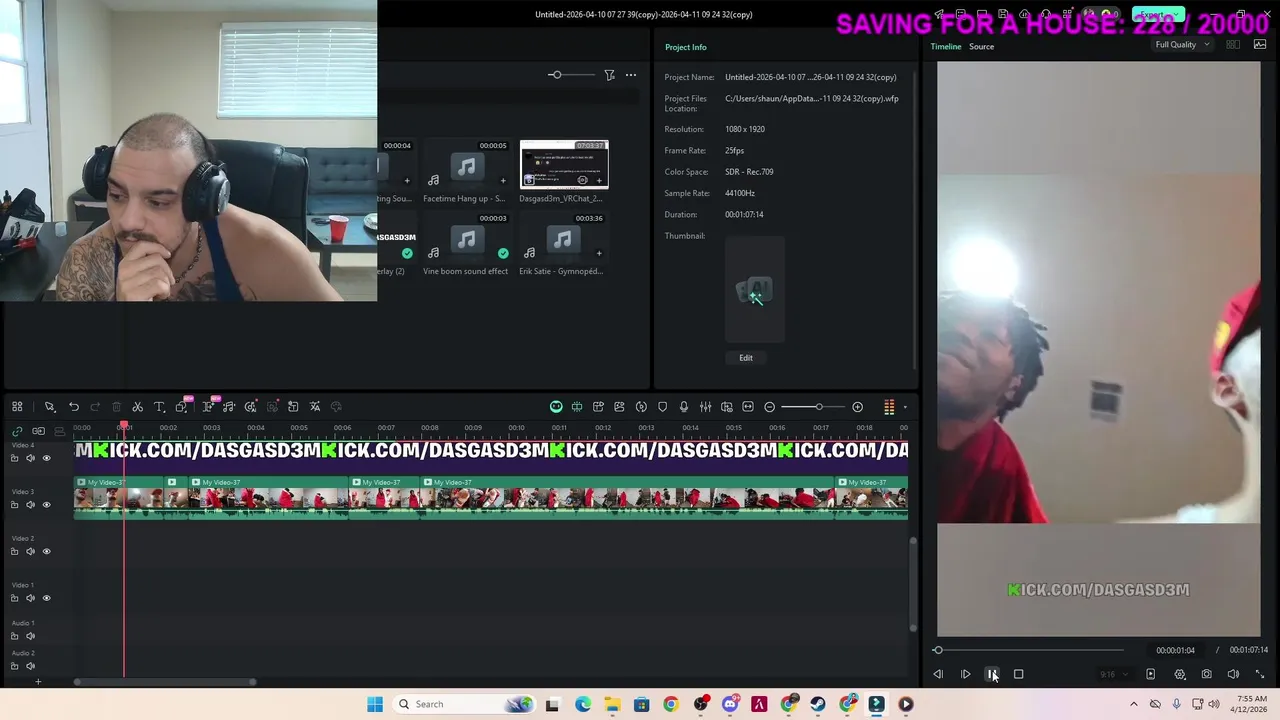Open preview display settings gear
The width and height of the screenshot is (1280, 720).
coord(1180,674)
